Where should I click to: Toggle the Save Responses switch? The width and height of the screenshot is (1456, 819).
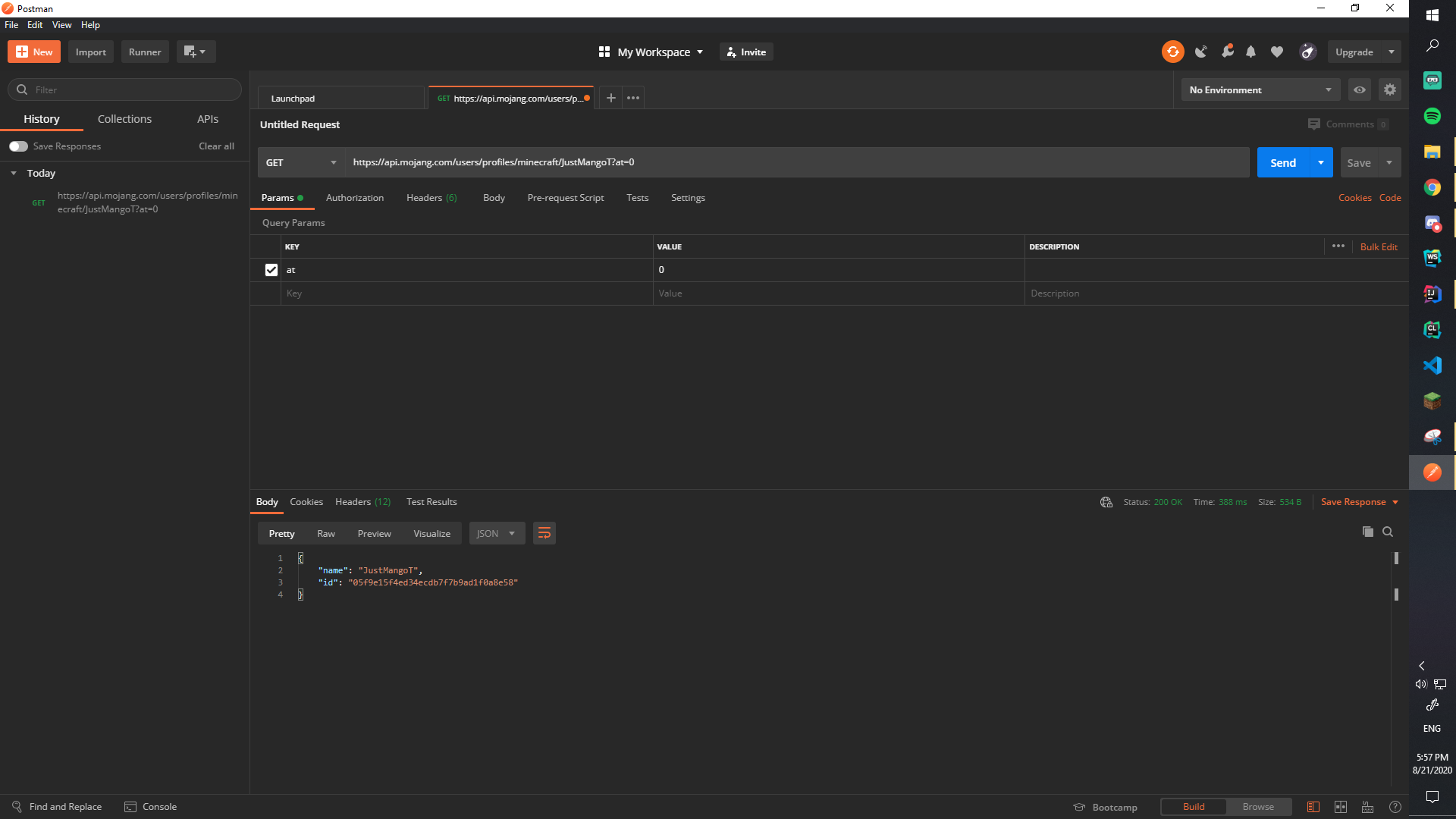tap(18, 146)
